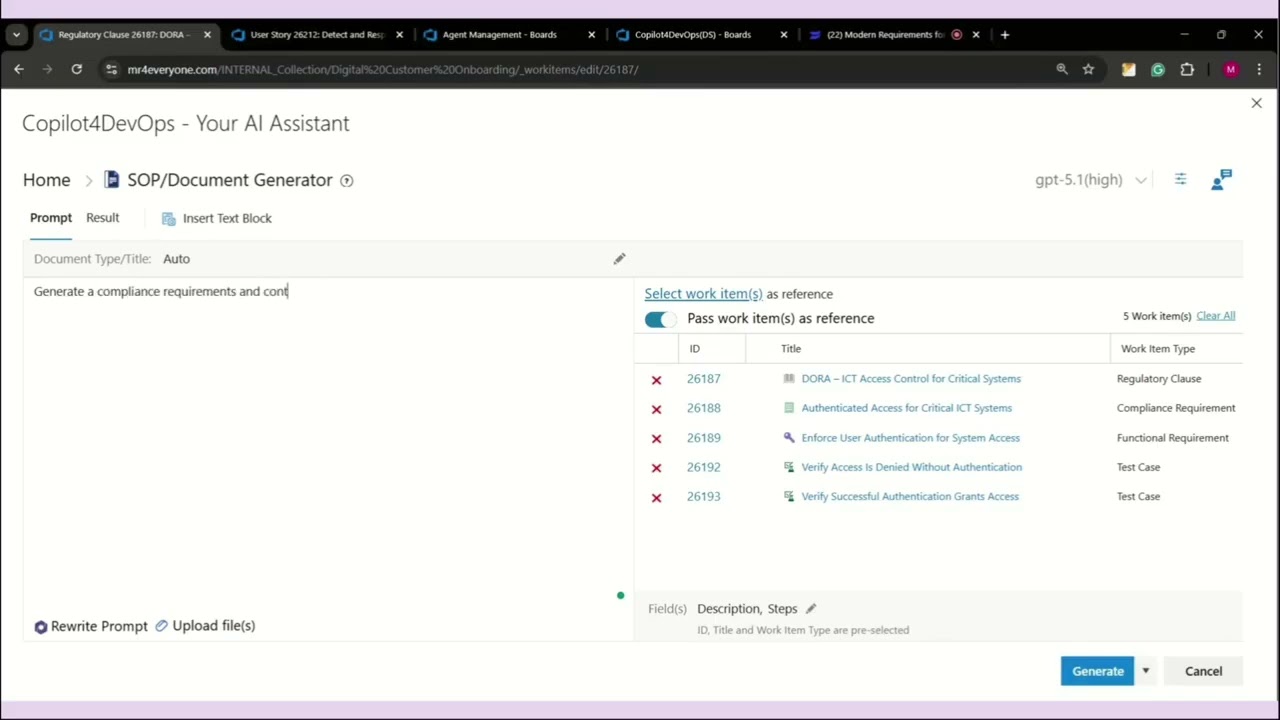Open Verify Access Is Denied Without Authentication
Image resolution: width=1280 pixels, height=720 pixels.
click(912, 467)
